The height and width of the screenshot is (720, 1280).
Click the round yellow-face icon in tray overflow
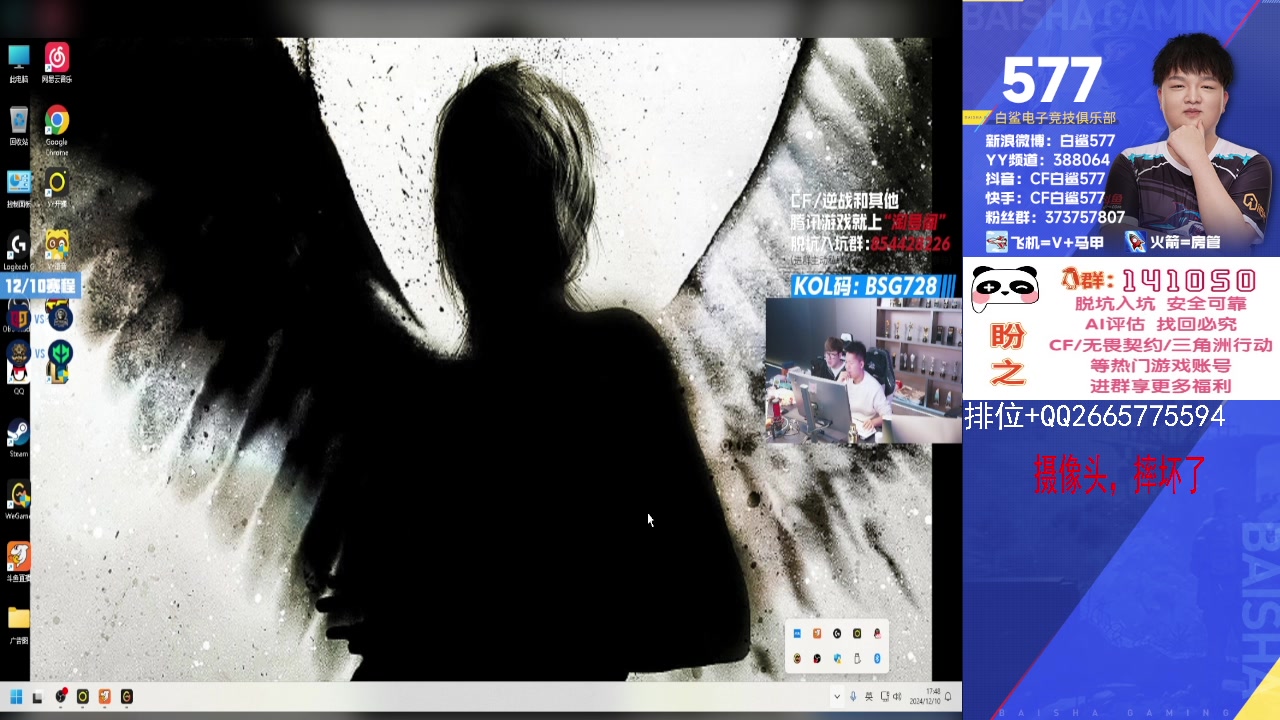click(x=797, y=658)
